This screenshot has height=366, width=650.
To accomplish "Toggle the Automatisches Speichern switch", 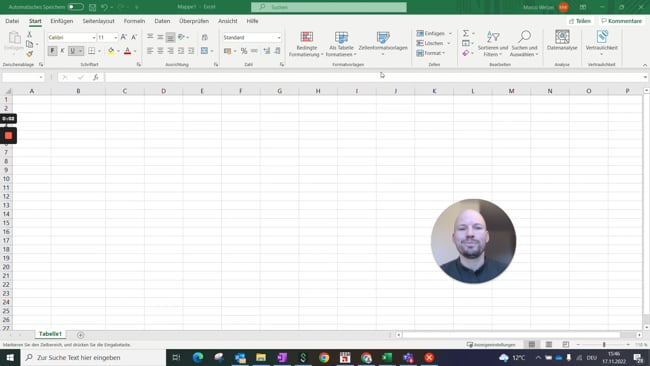I will (75, 7).
